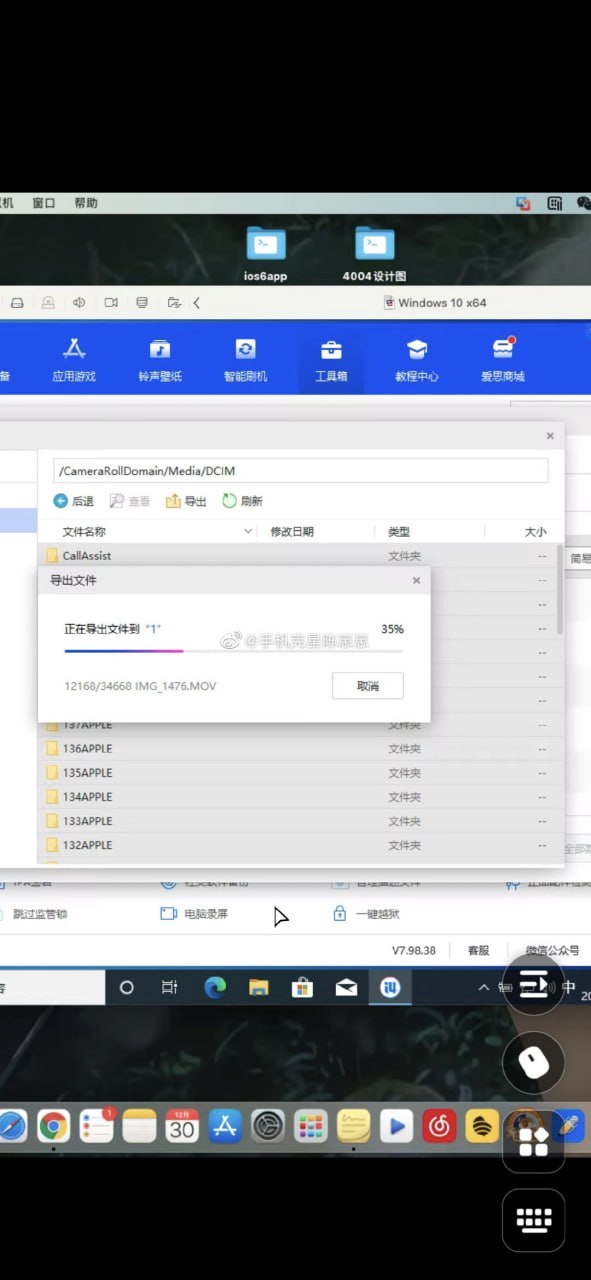Select the 136APPLE folder
The image size is (591, 1280).
tap(298, 748)
